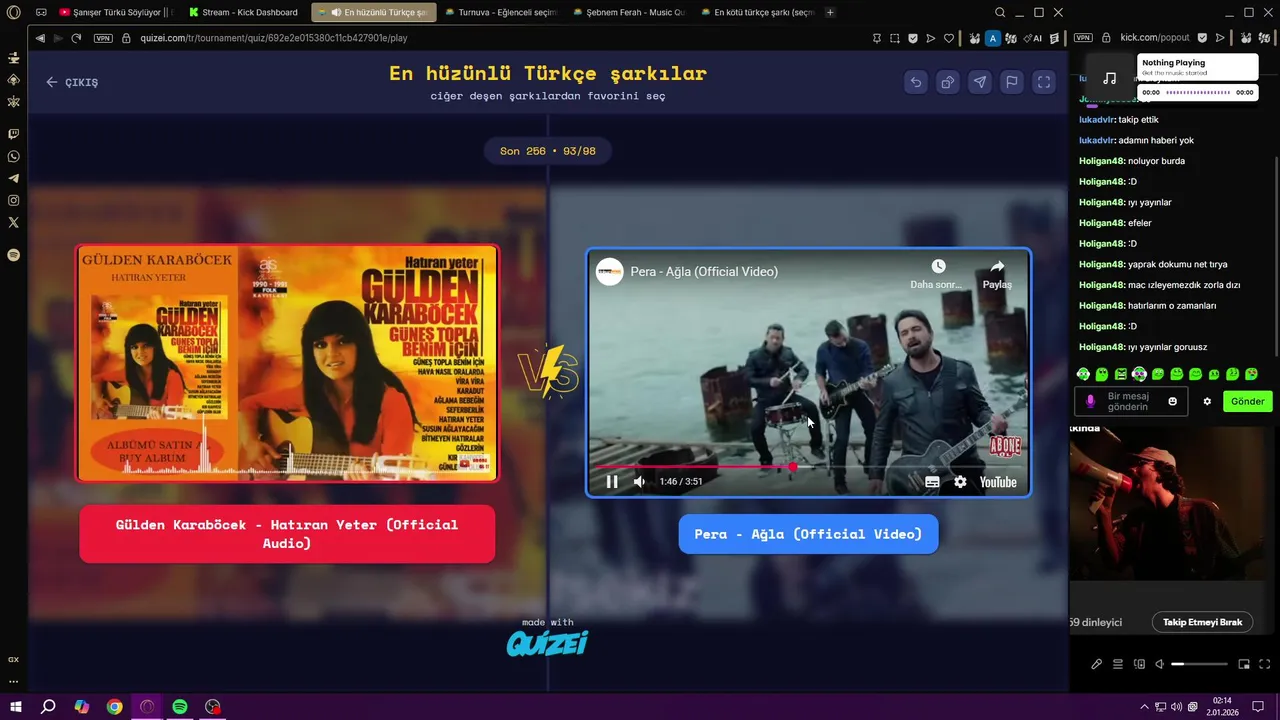This screenshot has width=1280, height=720.
Task: Click the Gülden Karaböcek album thumbnail
Action: pos(287,363)
